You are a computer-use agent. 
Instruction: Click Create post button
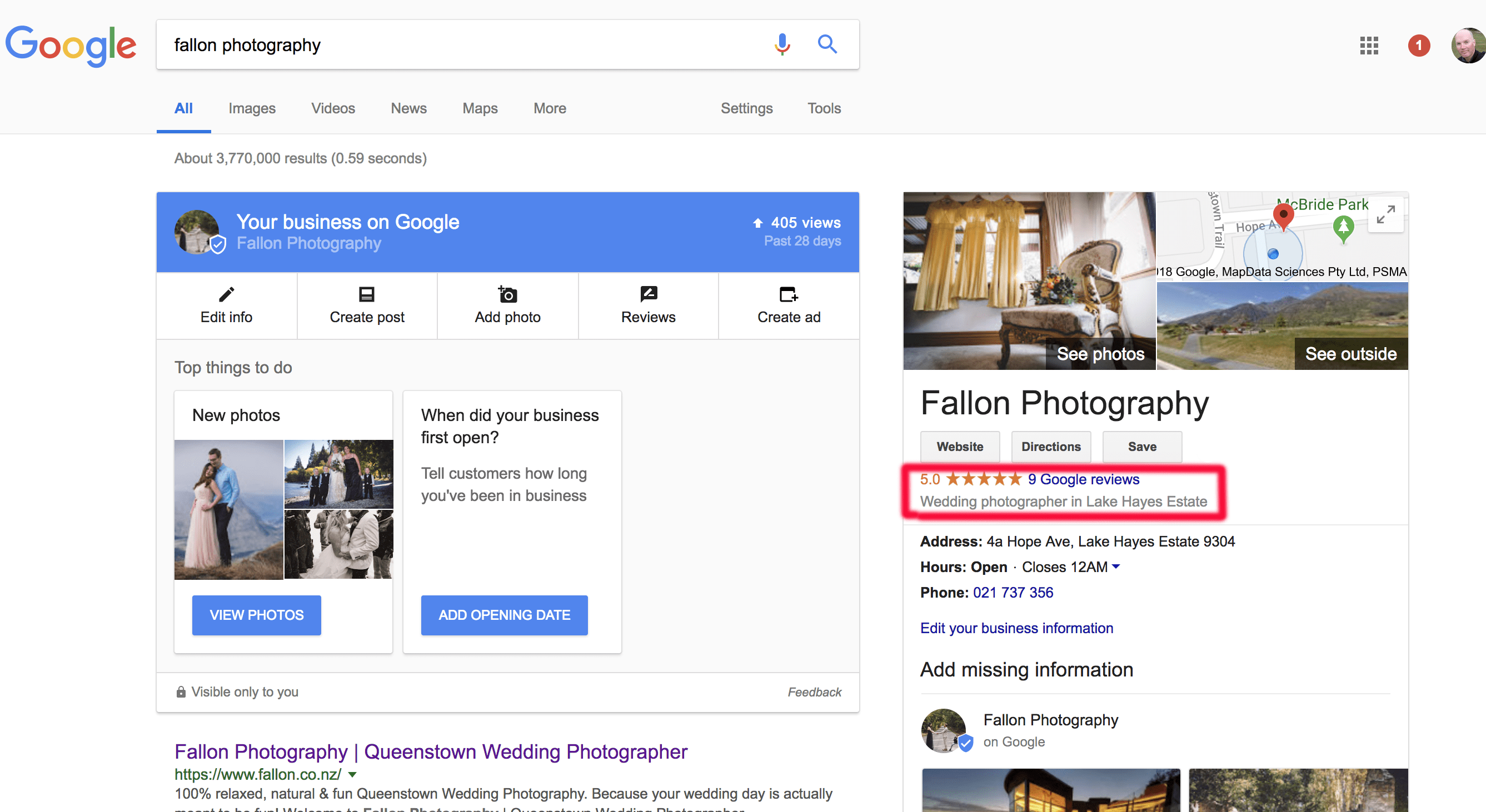367,305
